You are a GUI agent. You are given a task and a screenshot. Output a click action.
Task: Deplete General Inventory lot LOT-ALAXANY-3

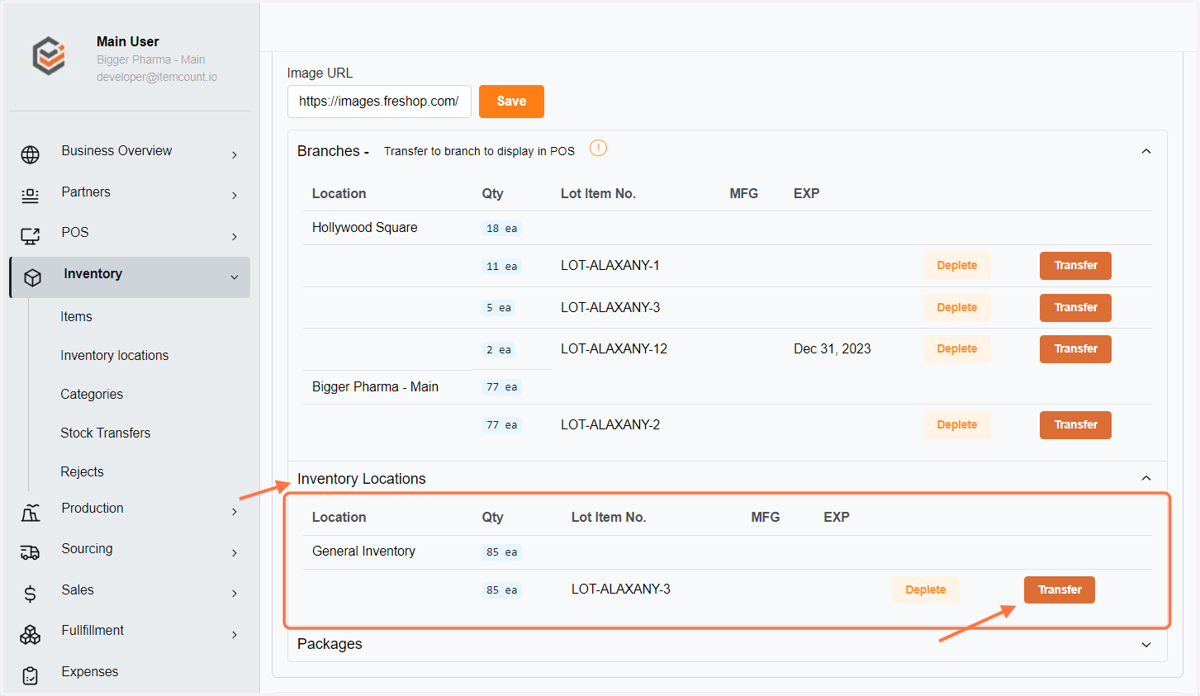click(925, 590)
